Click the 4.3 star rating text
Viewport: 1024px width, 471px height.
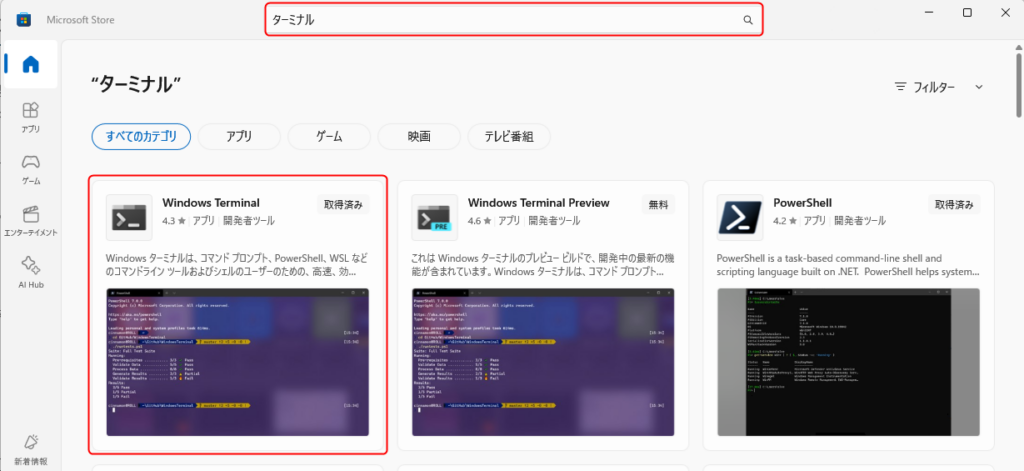173,221
